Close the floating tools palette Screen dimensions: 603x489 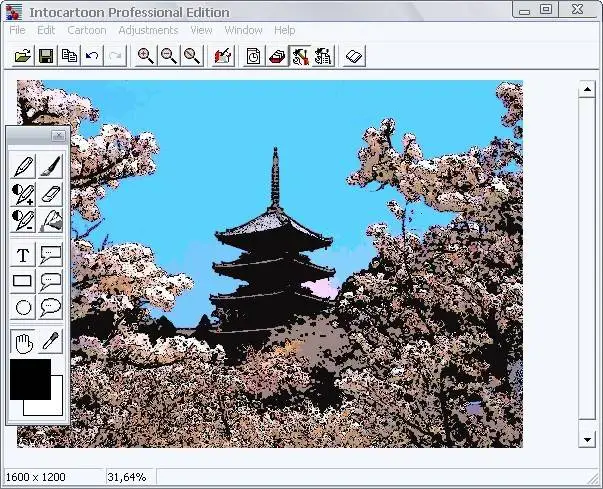(58, 135)
